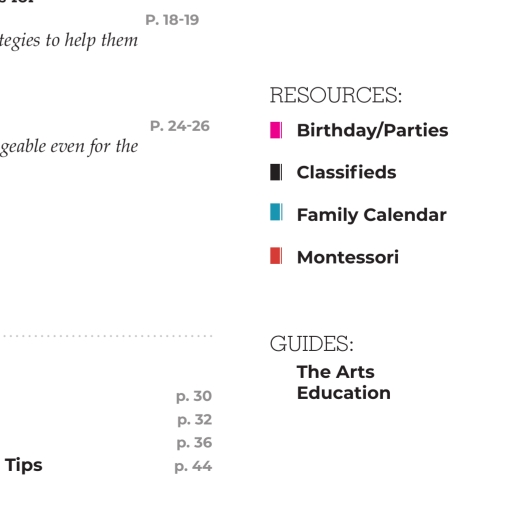
Task: Select The Arts guide
Action: [336, 372]
